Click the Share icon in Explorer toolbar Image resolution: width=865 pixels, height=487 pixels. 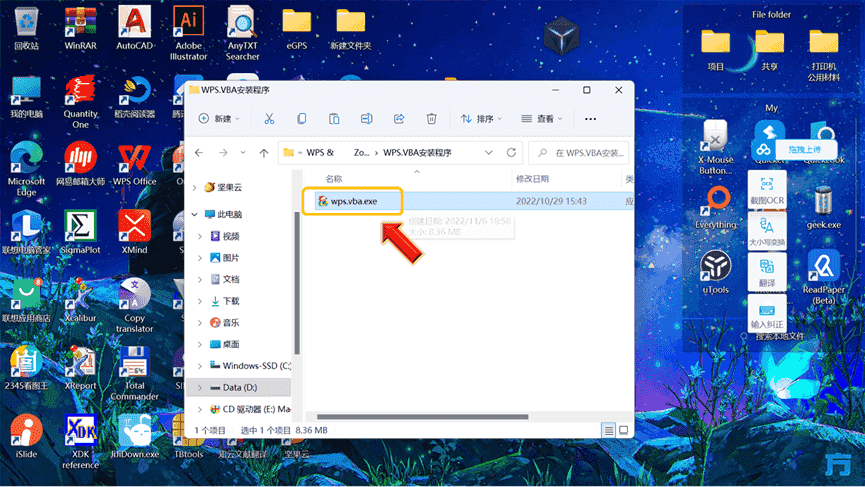(399, 119)
